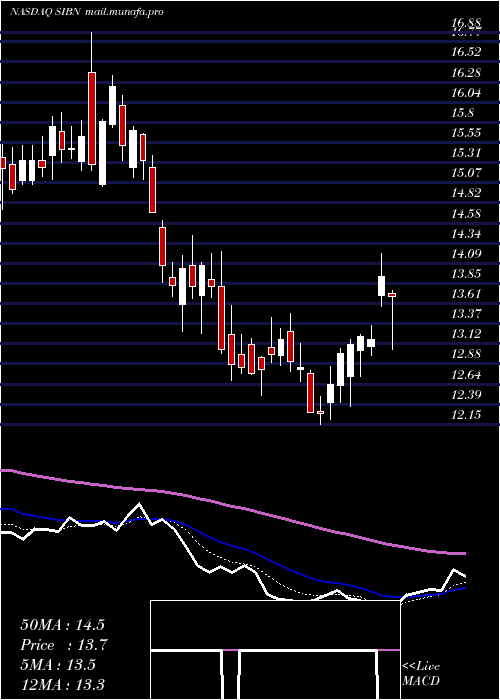Click the 13.37 price axis label

click(x=466, y=313)
